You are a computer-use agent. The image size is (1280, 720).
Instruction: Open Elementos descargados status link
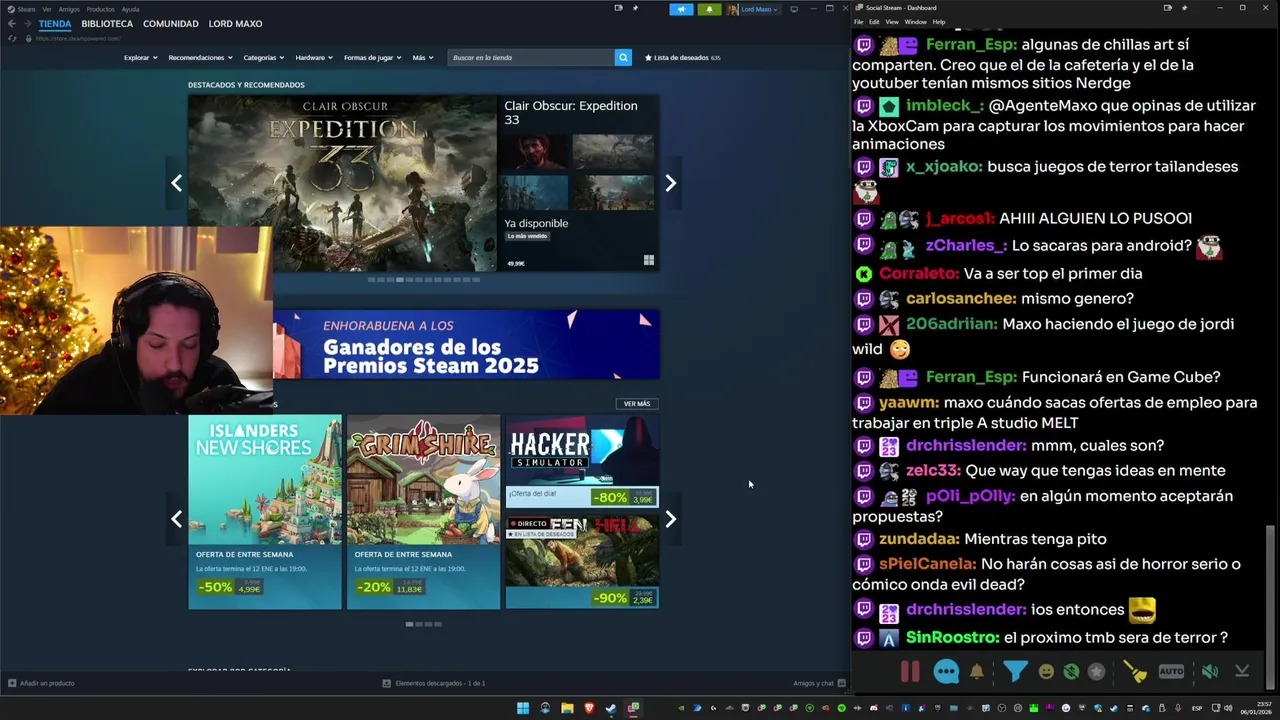click(x=434, y=683)
